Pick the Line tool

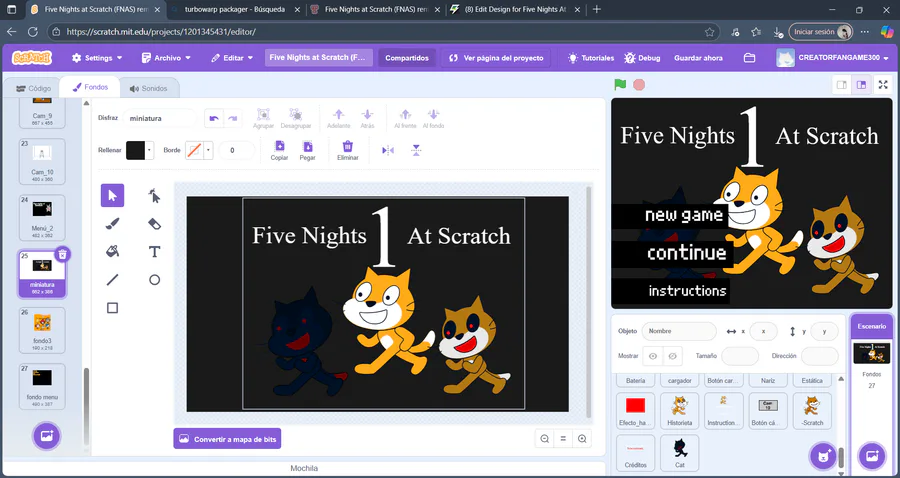pos(112,279)
